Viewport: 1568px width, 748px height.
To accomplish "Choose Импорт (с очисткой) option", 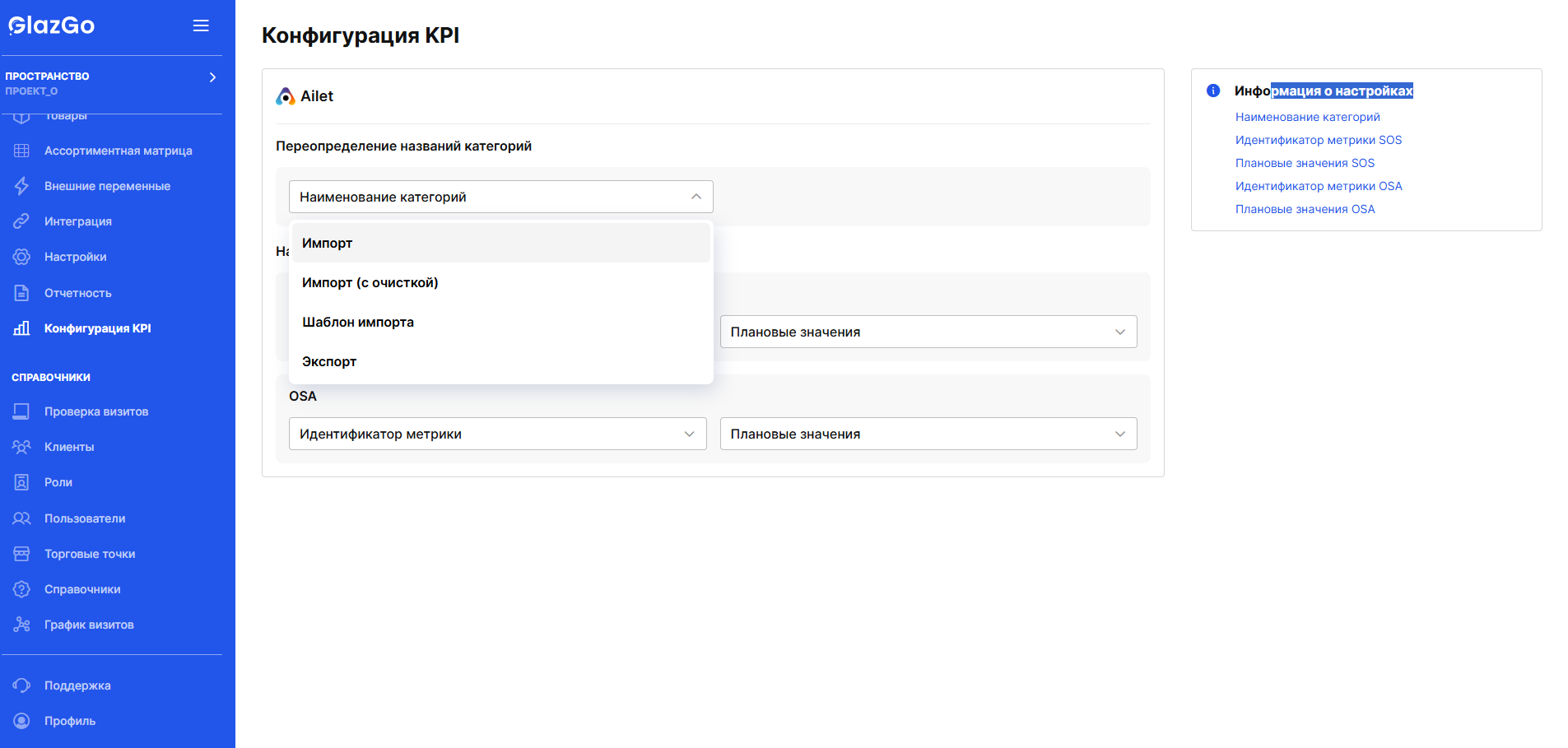I will pos(500,282).
